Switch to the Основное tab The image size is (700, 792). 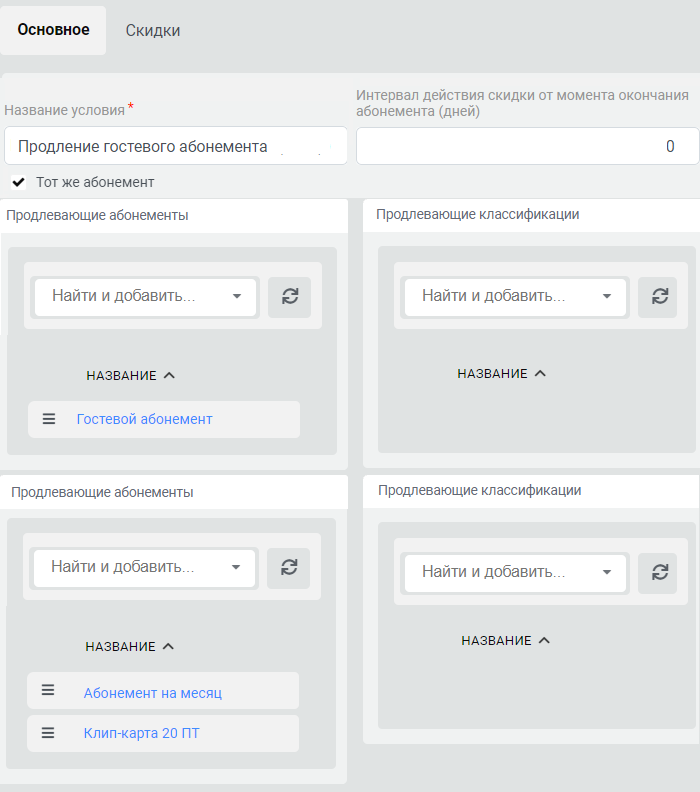click(x=53, y=30)
